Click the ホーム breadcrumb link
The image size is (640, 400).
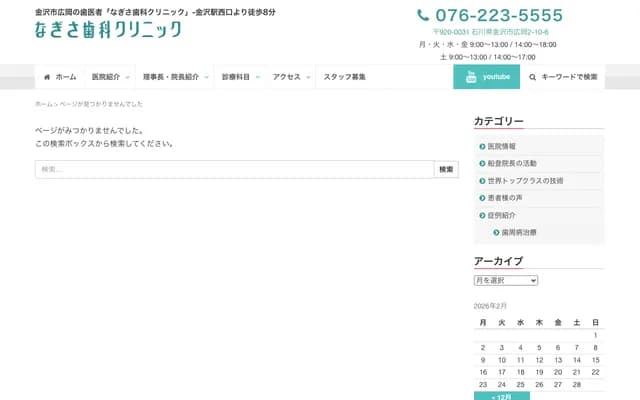click(x=43, y=104)
